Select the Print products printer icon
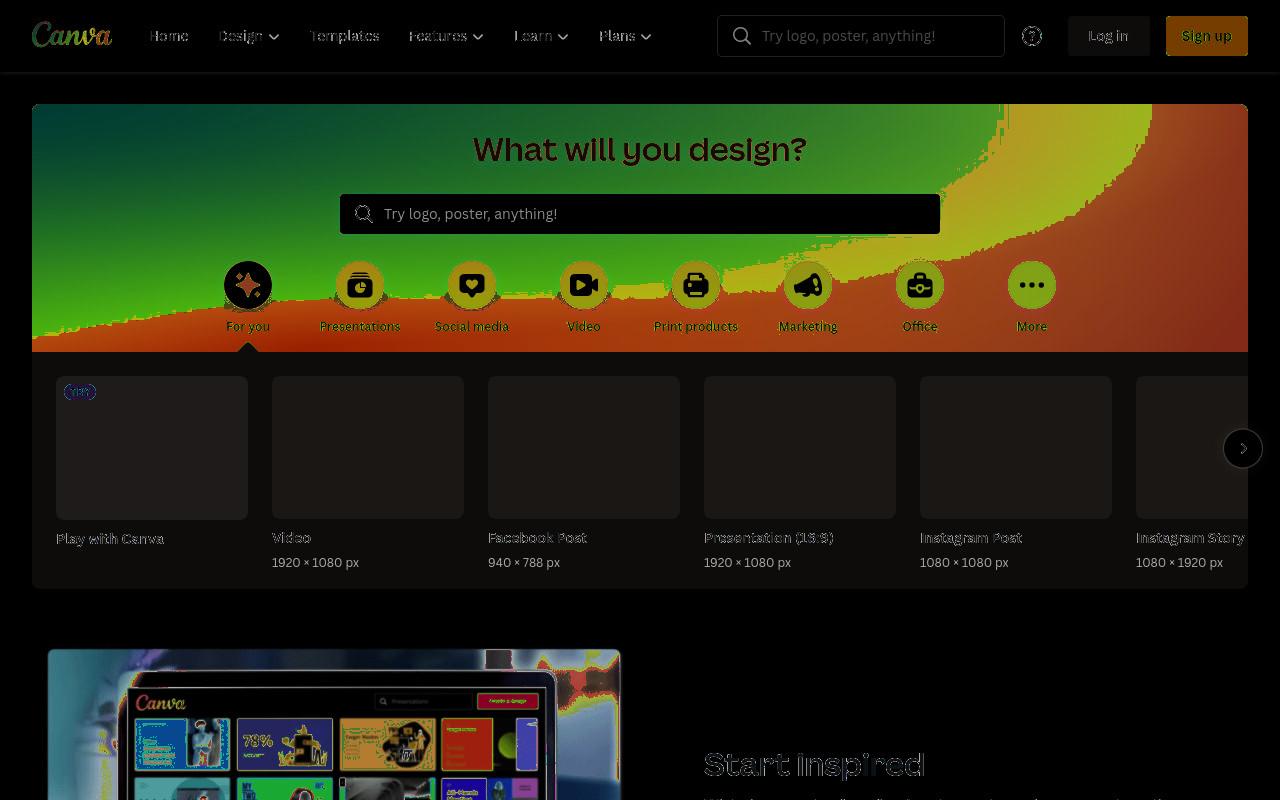The width and height of the screenshot is (1280, 800). 696,285
